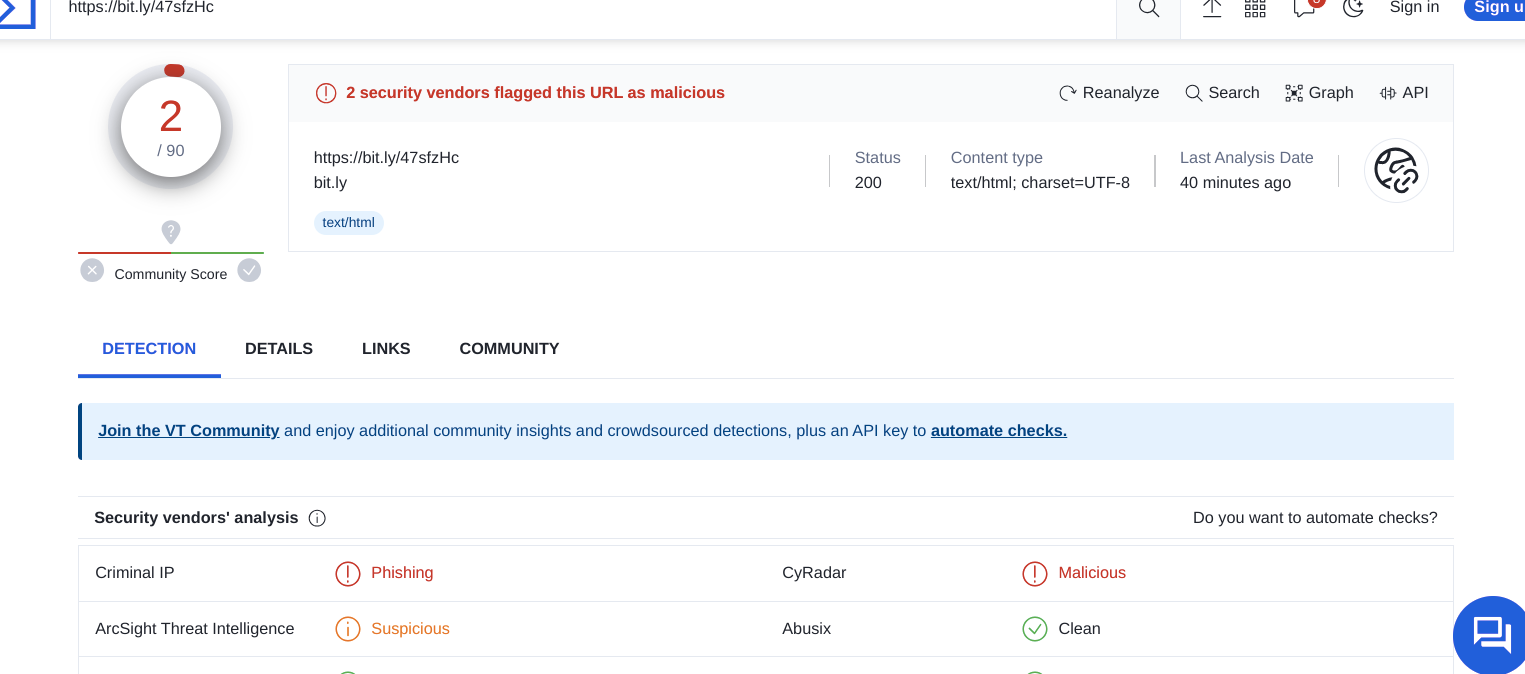Click the Status 200 value

click(868, 183)
